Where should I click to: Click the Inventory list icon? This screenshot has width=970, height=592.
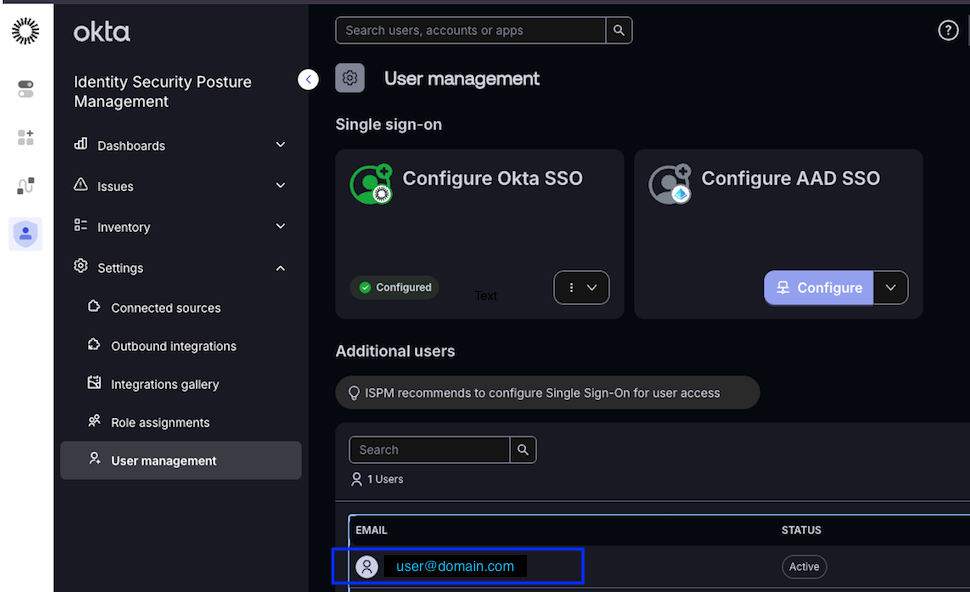[x=81, y=225]
